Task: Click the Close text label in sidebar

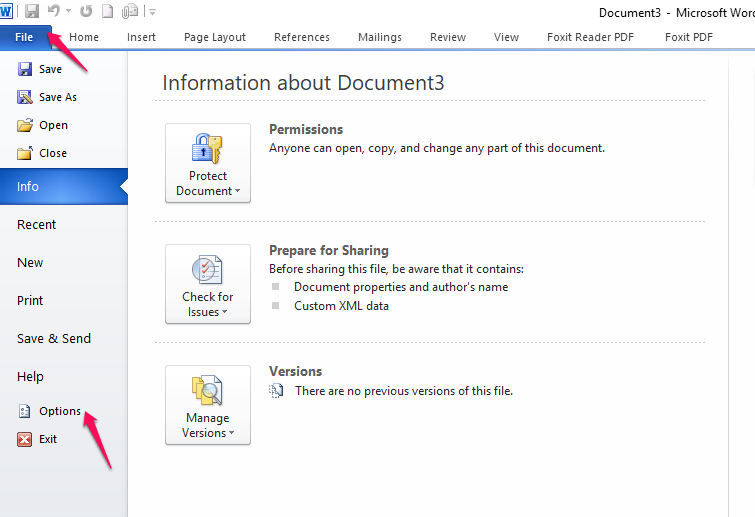Action: click(x=53, y=153)
